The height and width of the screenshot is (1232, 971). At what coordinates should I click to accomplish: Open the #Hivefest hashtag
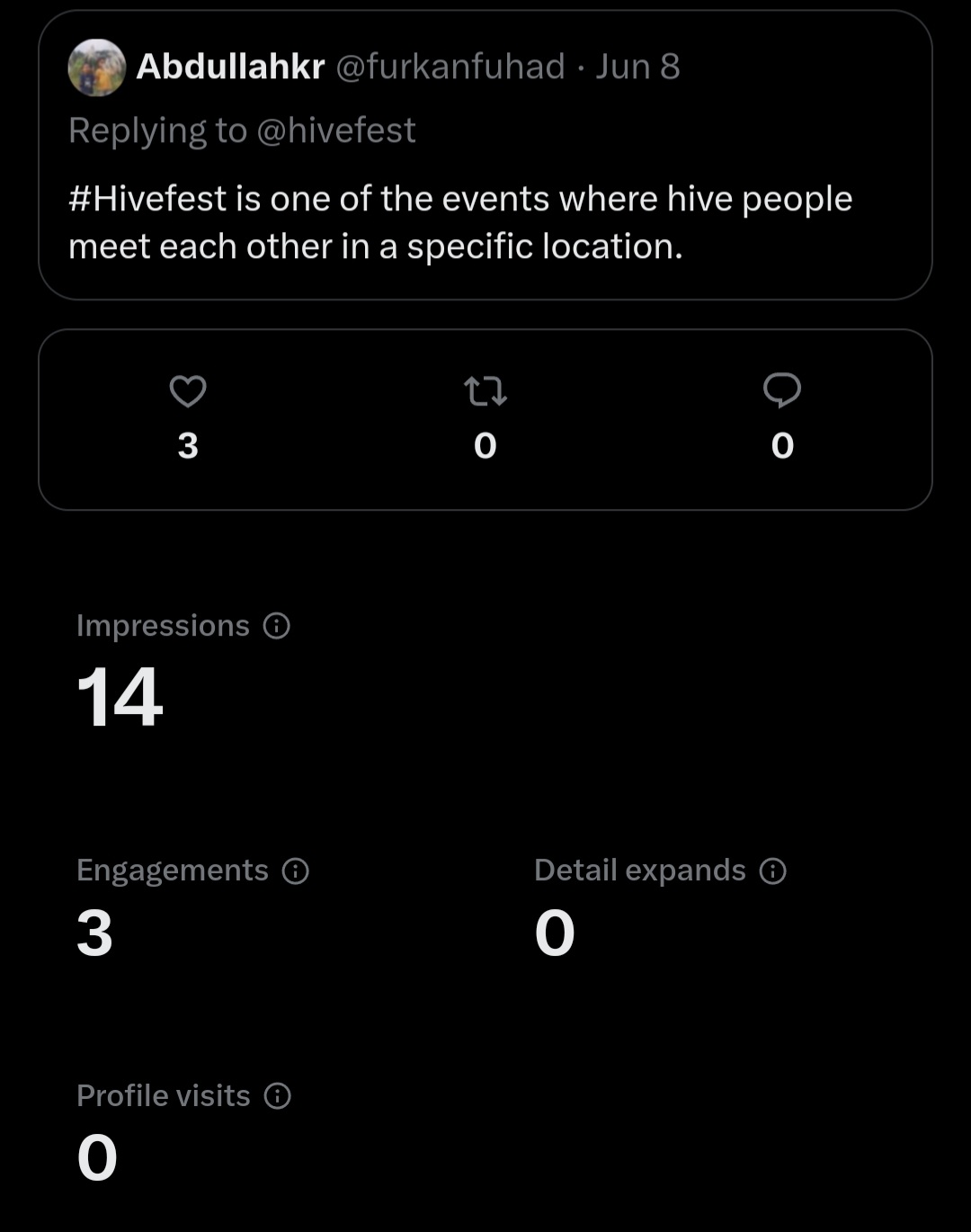point(147,199)
